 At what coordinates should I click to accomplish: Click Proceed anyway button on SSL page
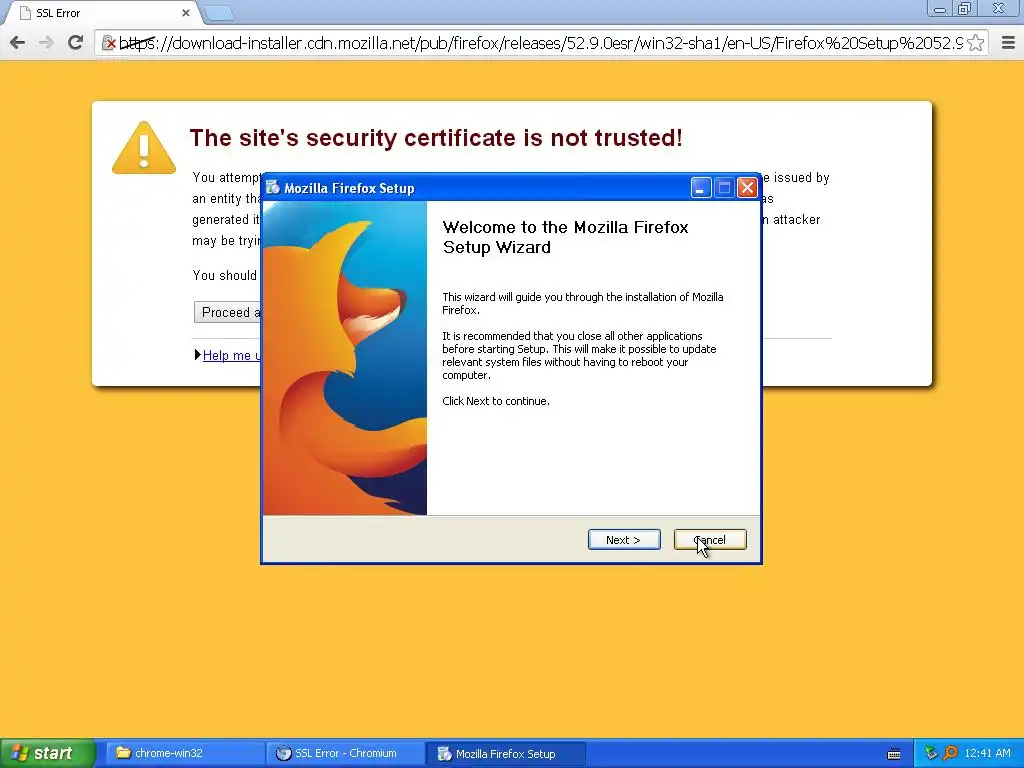tap(228, 312)
